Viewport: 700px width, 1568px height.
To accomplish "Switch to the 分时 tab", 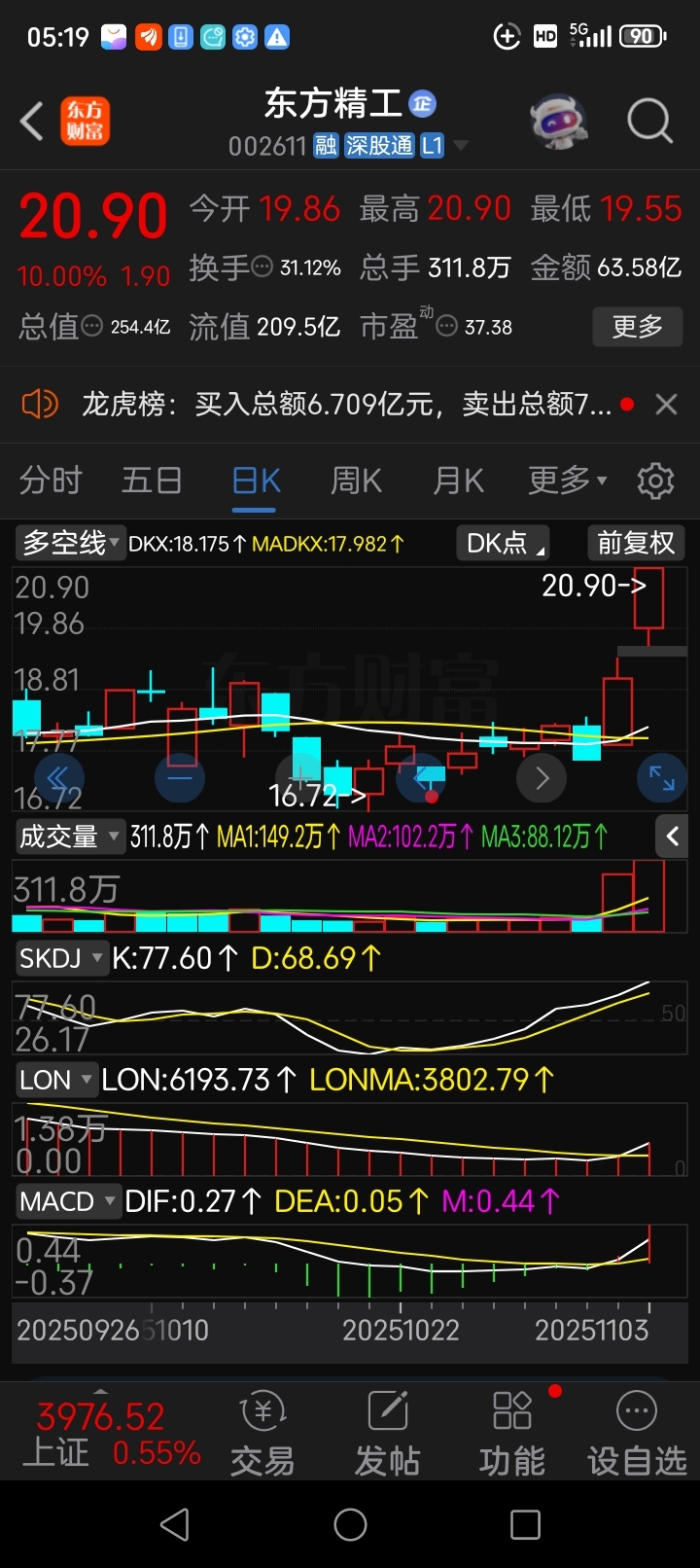I will (x=52, y=481).
